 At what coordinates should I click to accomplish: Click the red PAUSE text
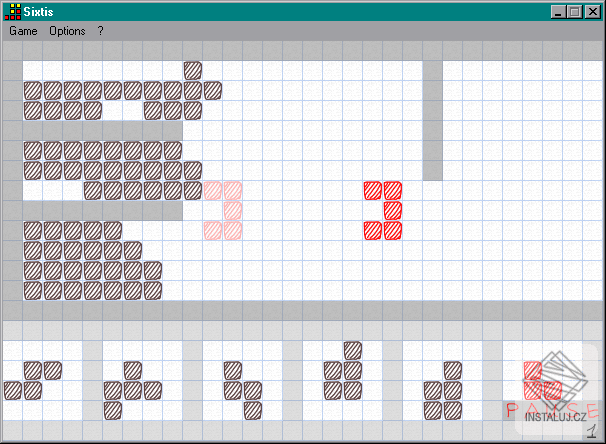pyautogui.click(x=552, y=410)
